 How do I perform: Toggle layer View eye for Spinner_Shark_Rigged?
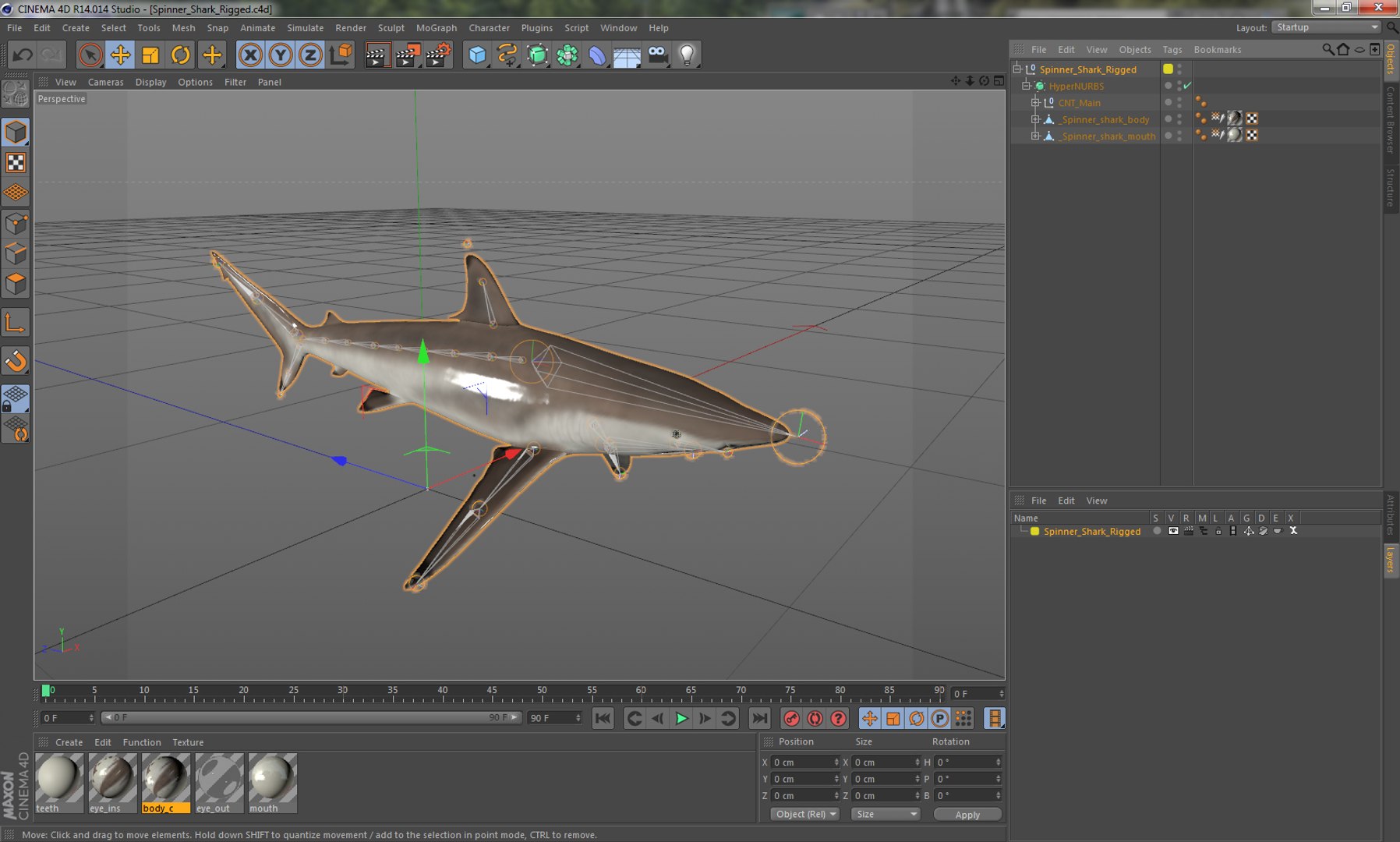pyautogui.click(x=1173, y=531)
